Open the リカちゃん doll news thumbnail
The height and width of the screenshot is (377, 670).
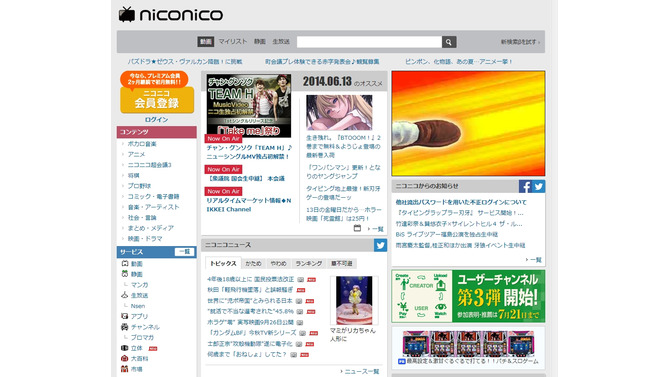[x=354, y=300]
